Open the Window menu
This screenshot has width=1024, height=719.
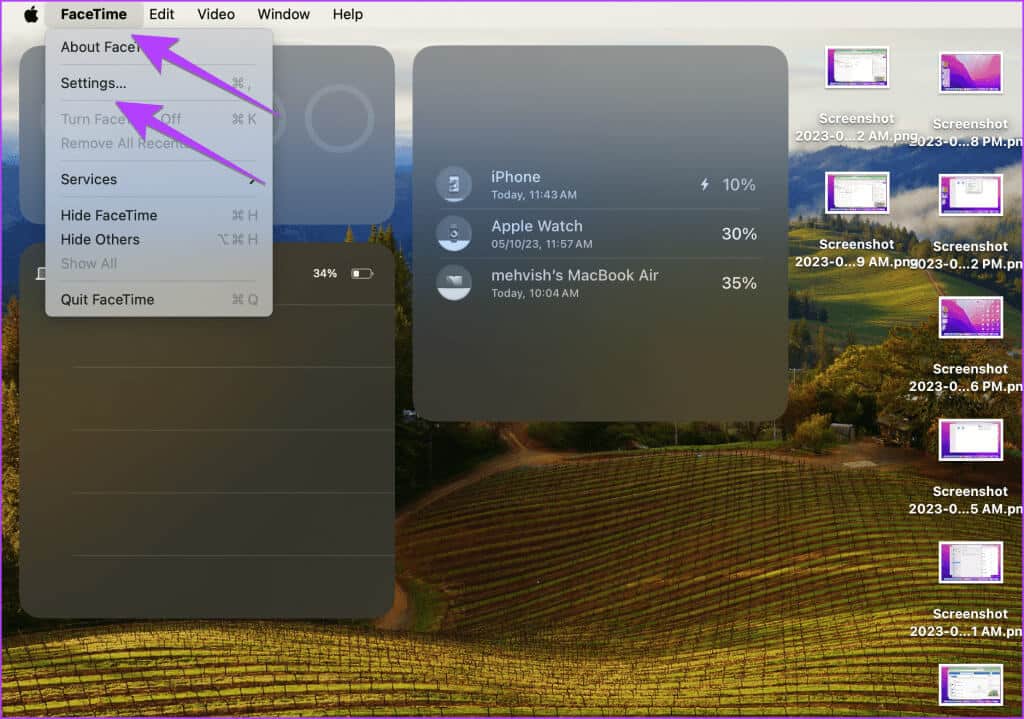(283, 14)
